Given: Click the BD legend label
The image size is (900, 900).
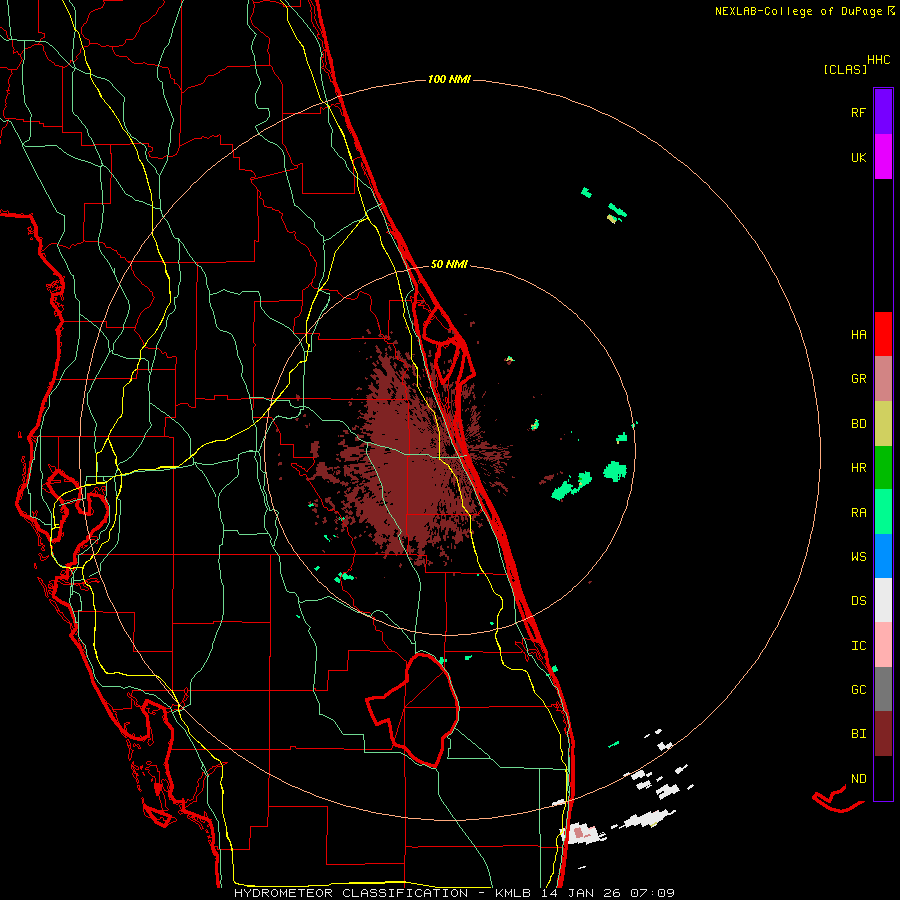Looking at the screenshot, I should tap(858, 424).
